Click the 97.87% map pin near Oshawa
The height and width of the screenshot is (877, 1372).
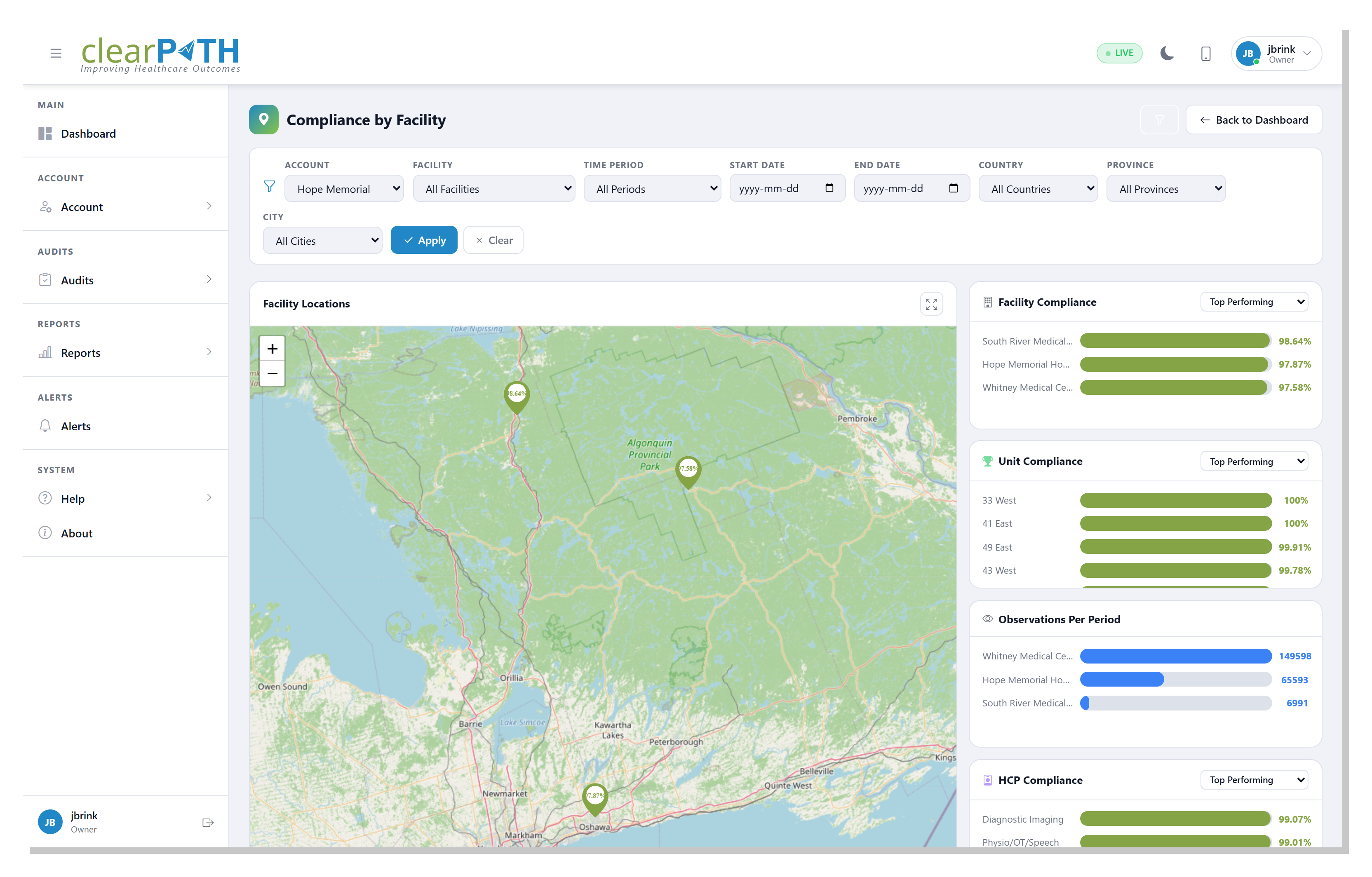(x=595, y=800)
